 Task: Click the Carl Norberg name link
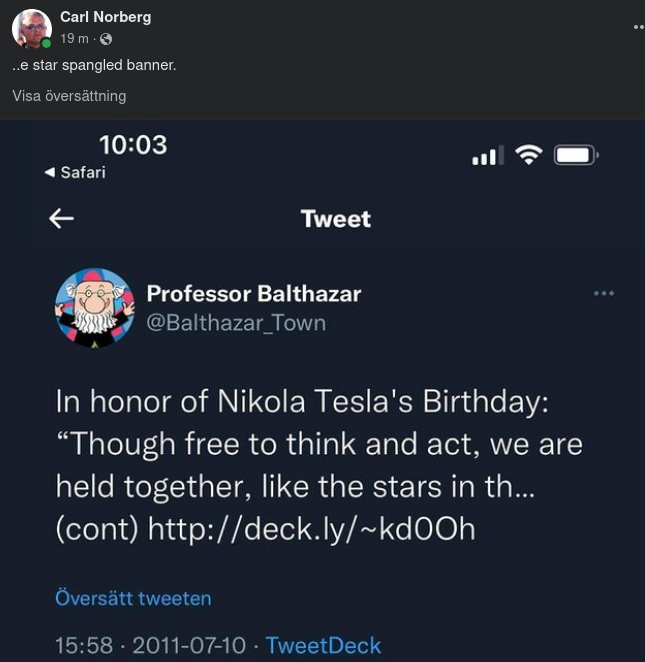point(105,17)
